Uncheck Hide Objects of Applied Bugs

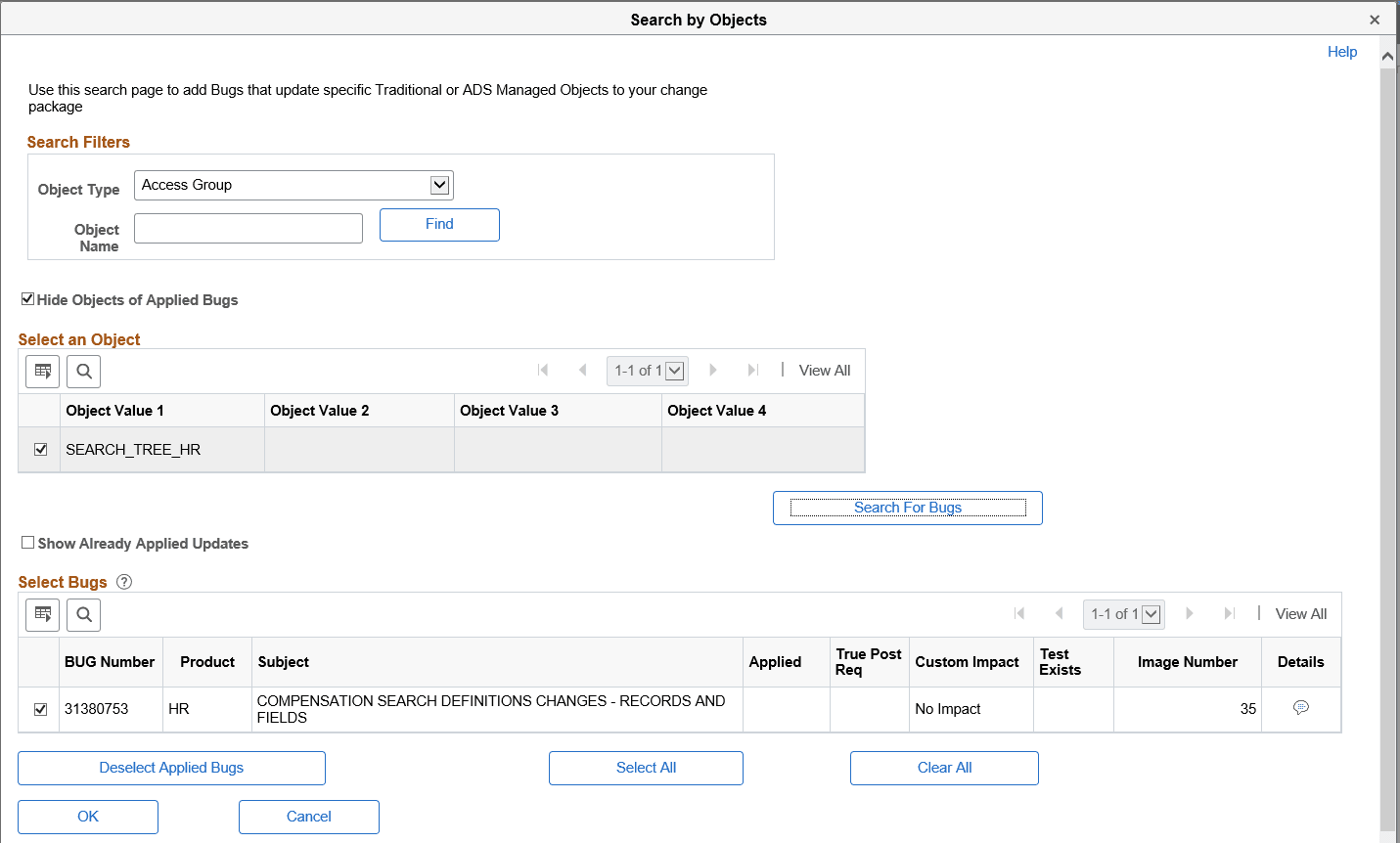[x=27, y=298]
